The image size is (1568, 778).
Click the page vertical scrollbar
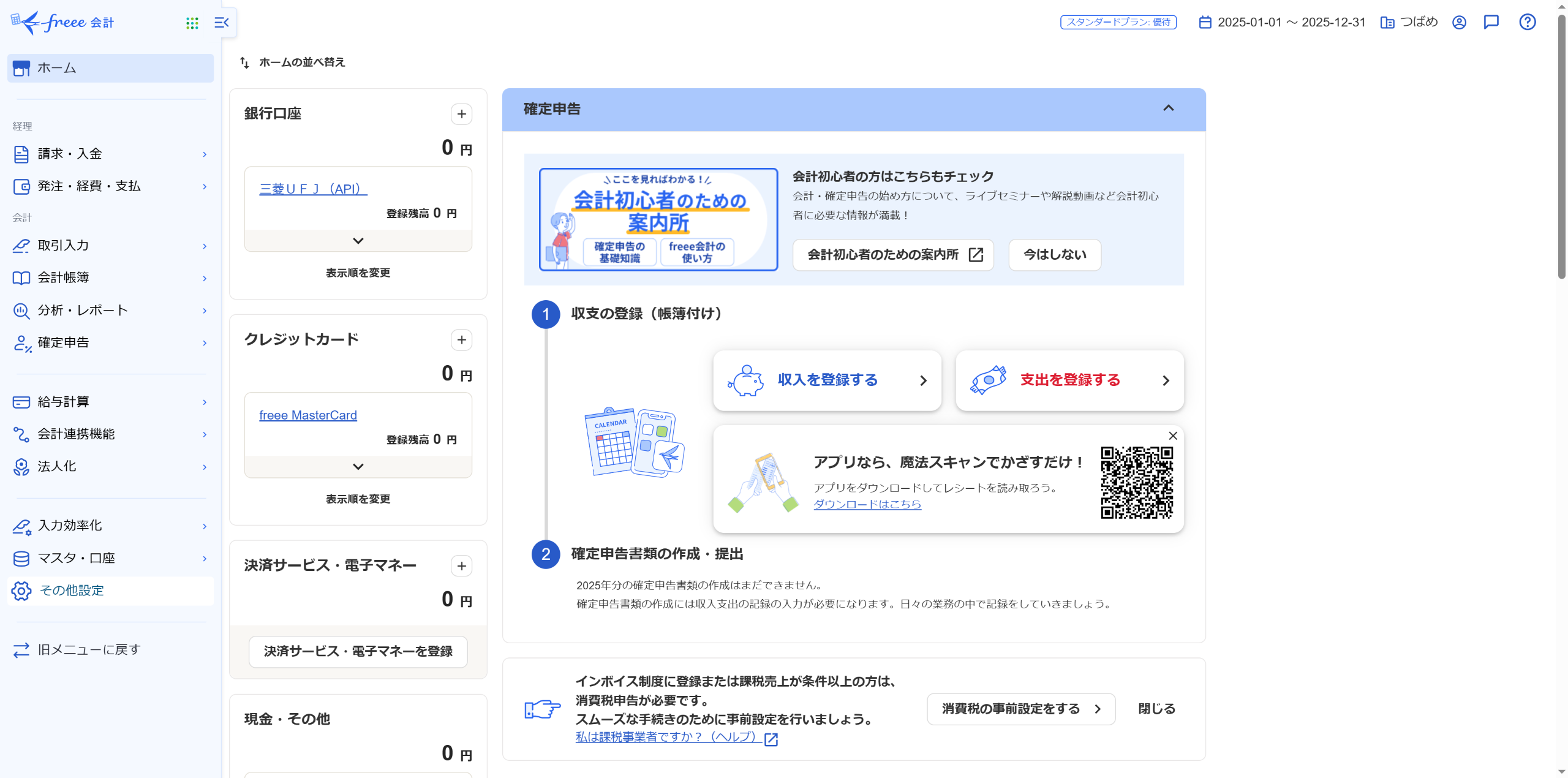(x=1561, y=147)
